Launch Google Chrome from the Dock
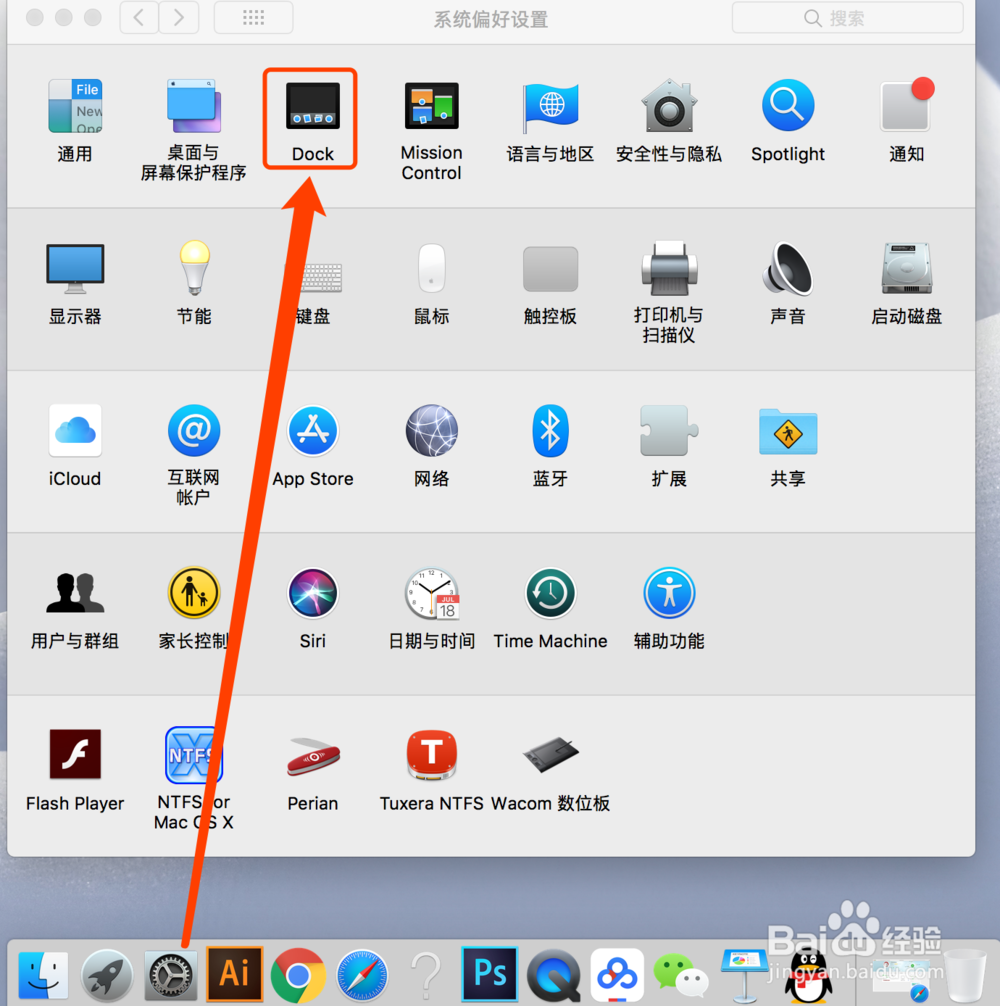 298,975
